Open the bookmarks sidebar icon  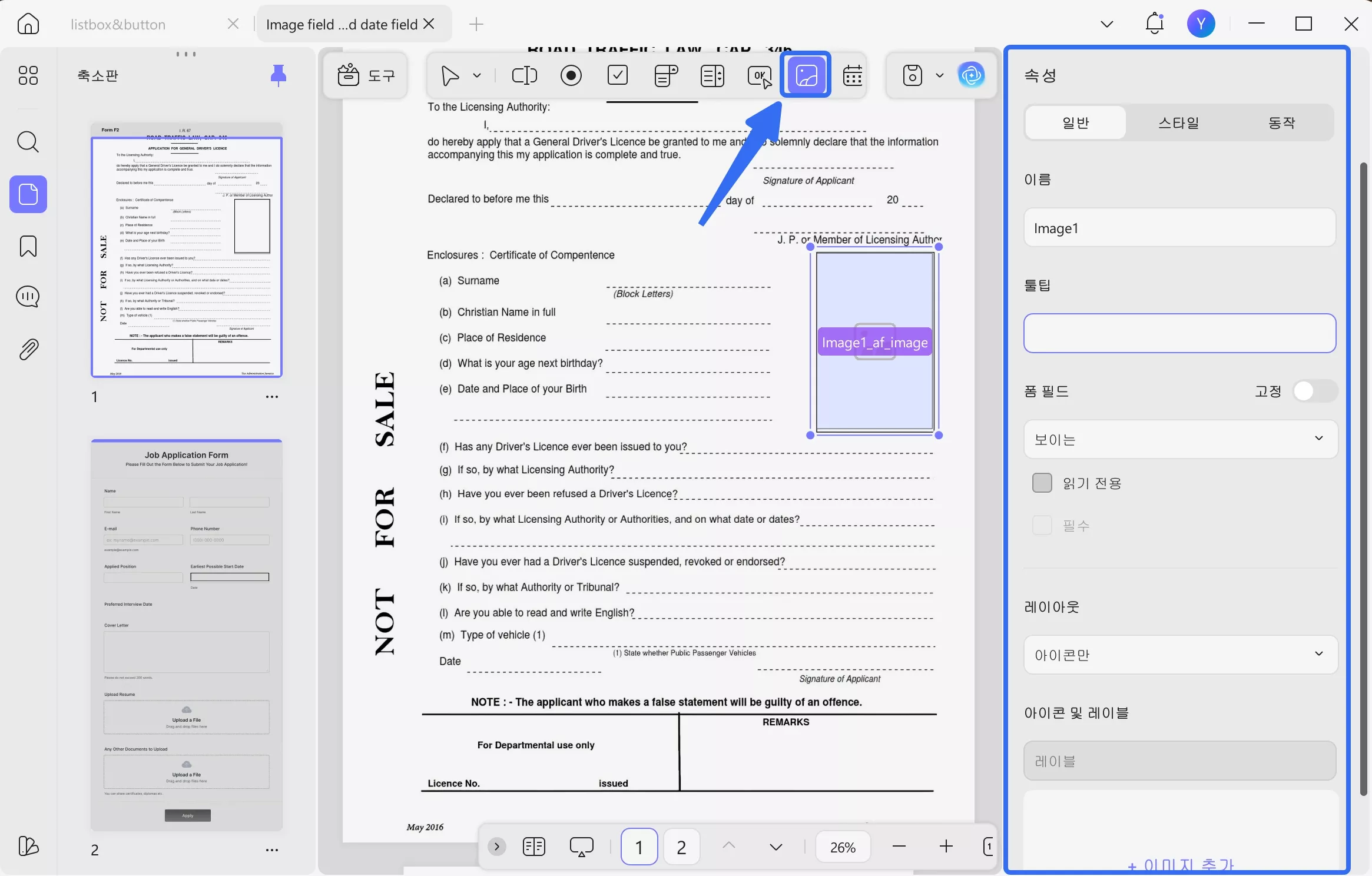click(x=28, y=246)
